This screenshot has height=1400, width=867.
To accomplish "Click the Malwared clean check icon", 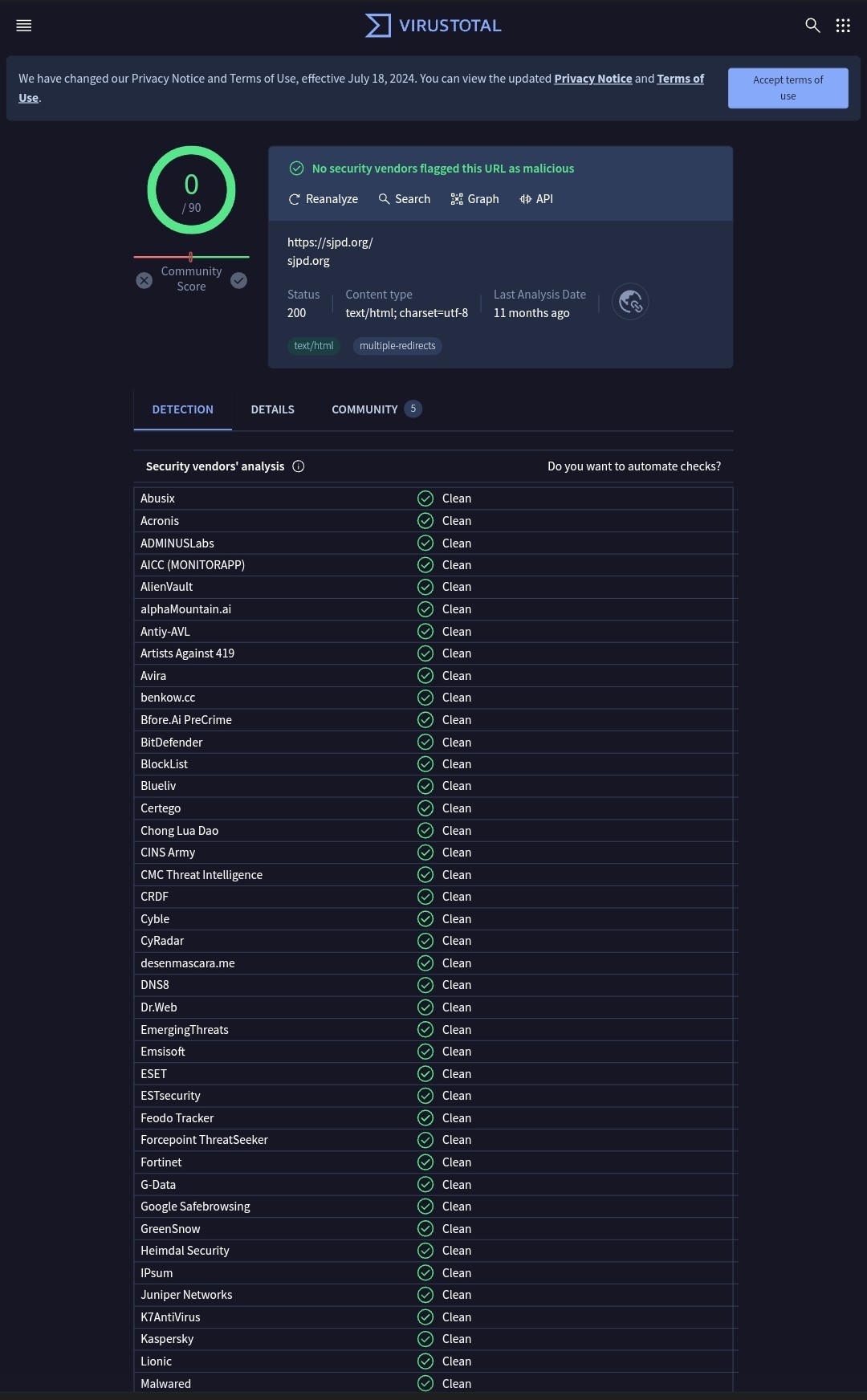I will [x=425, y=1384].
